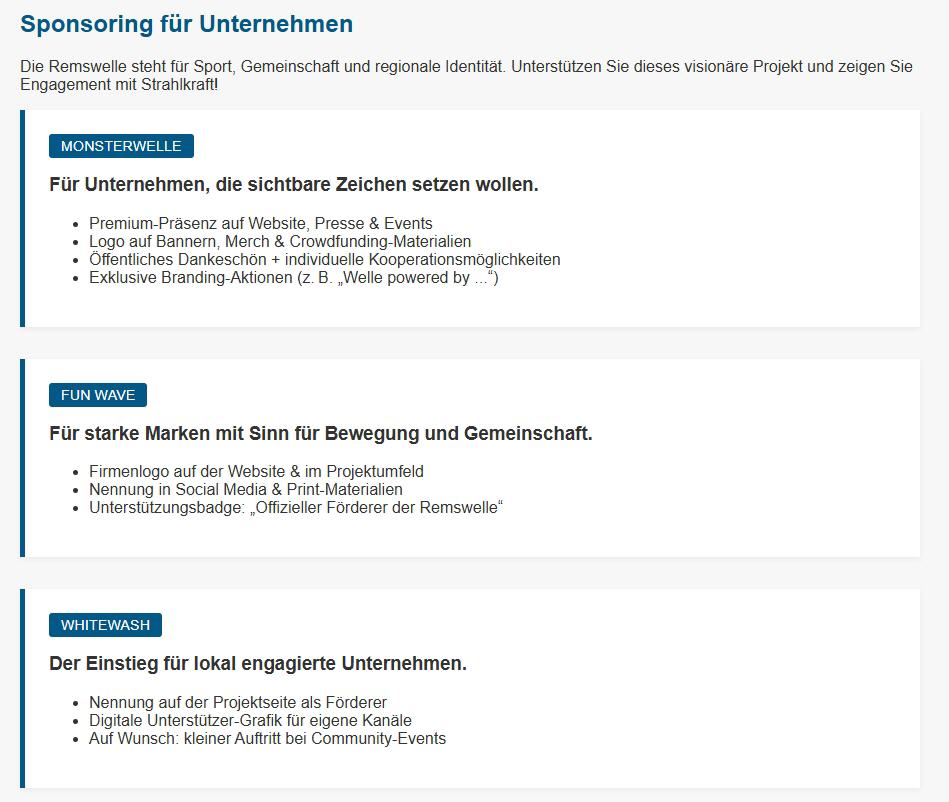Select the heading Für starke Marken
The image size is (949, 802).
[321, 433]
